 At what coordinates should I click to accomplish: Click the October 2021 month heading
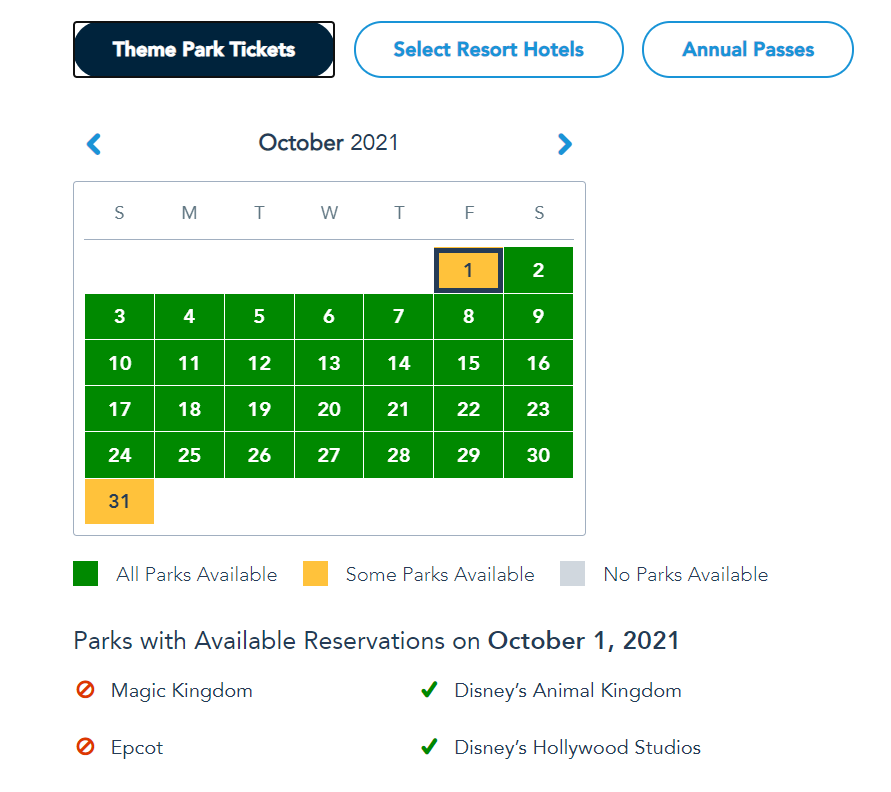pos(328,143)
